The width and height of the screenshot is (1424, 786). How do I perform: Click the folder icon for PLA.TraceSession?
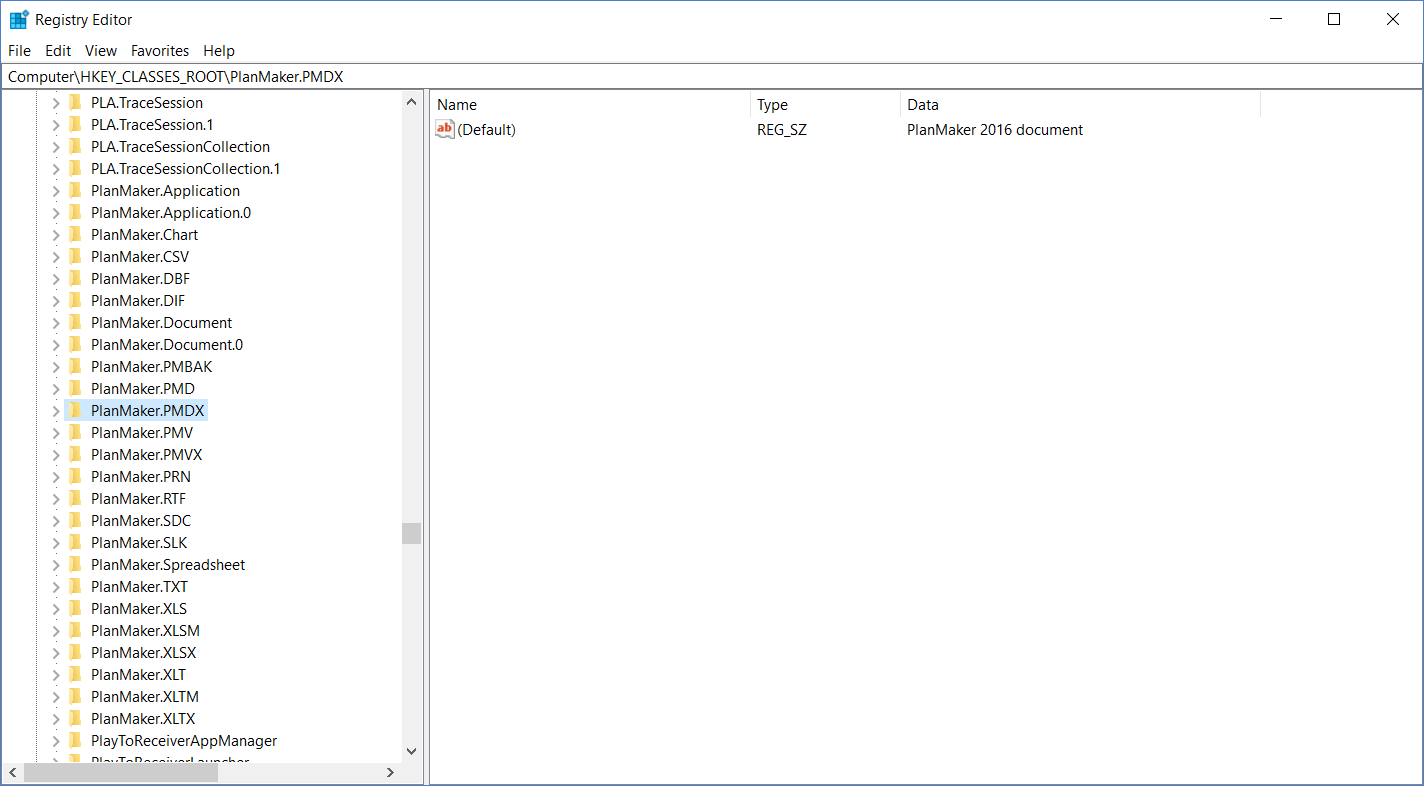click(75, 103)
